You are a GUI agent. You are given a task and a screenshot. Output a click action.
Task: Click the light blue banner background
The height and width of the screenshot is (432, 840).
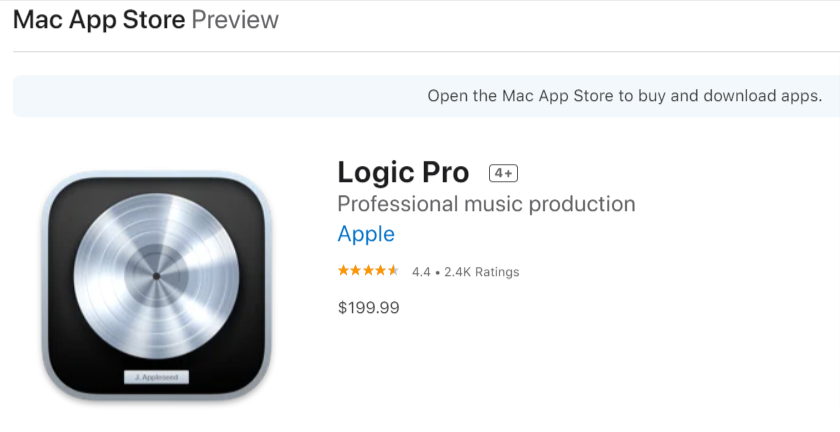pos(214,96)
